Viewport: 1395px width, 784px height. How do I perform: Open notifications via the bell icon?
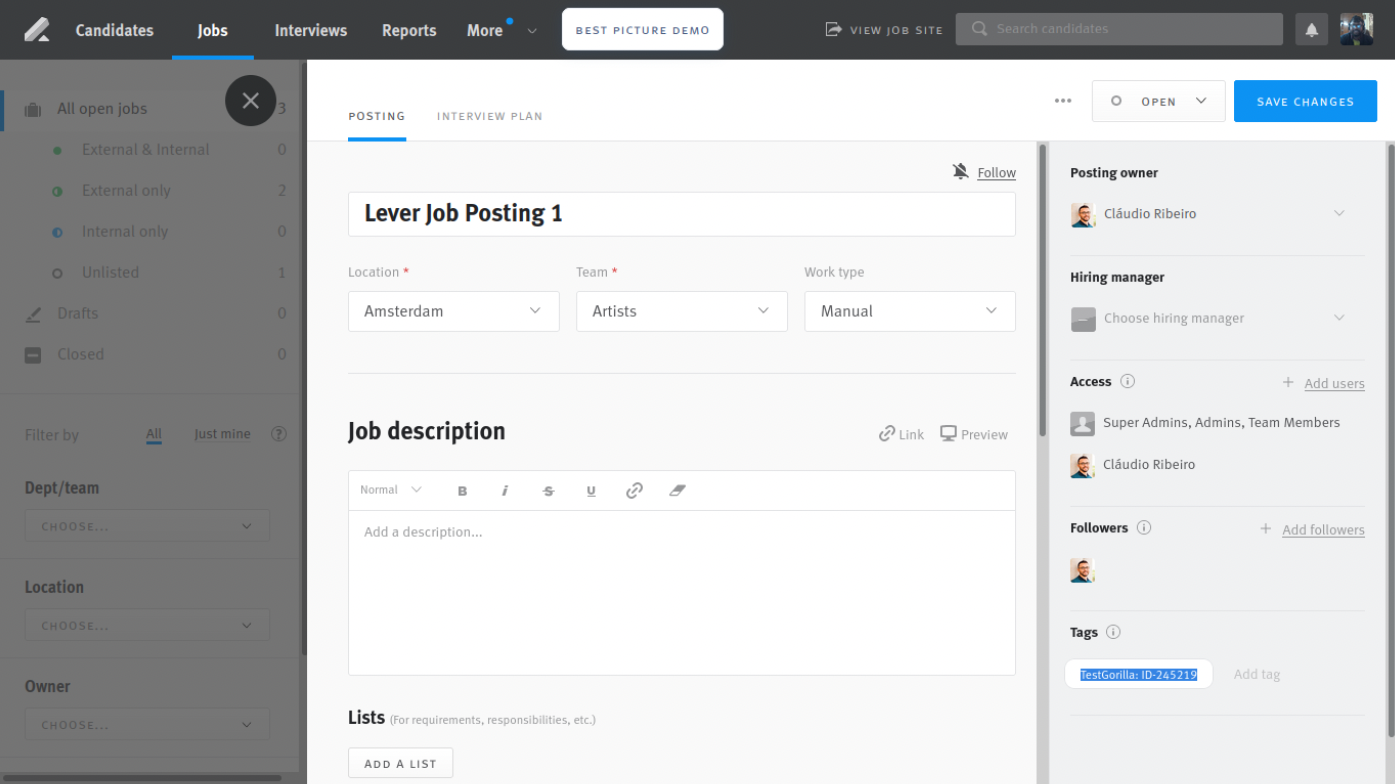tap(1311, 29)
